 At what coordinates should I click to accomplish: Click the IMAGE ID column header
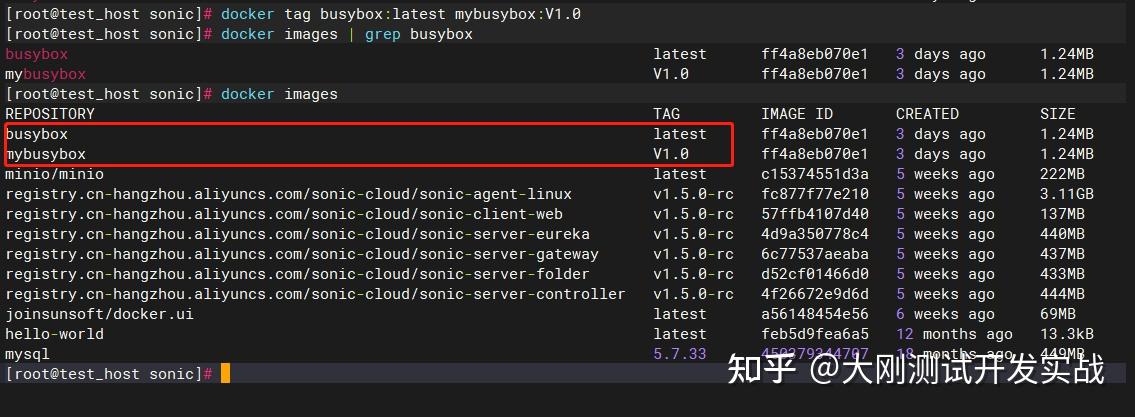(796, 114)
